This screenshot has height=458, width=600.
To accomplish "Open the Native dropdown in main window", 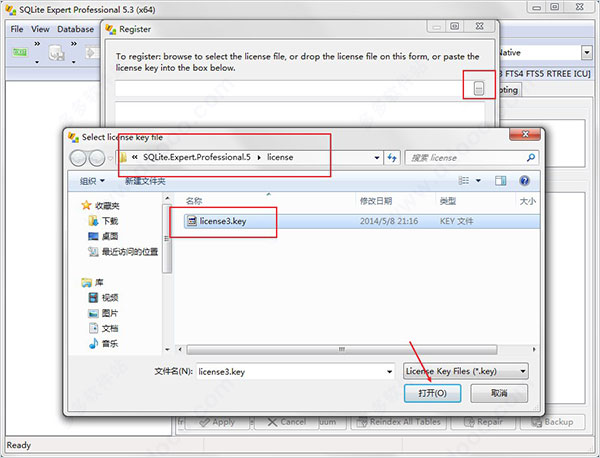I will (587, 52).
